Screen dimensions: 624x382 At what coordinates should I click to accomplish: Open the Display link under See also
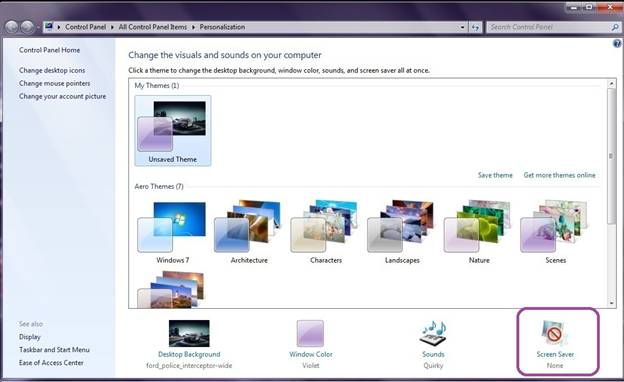click(x=30, y=337)
